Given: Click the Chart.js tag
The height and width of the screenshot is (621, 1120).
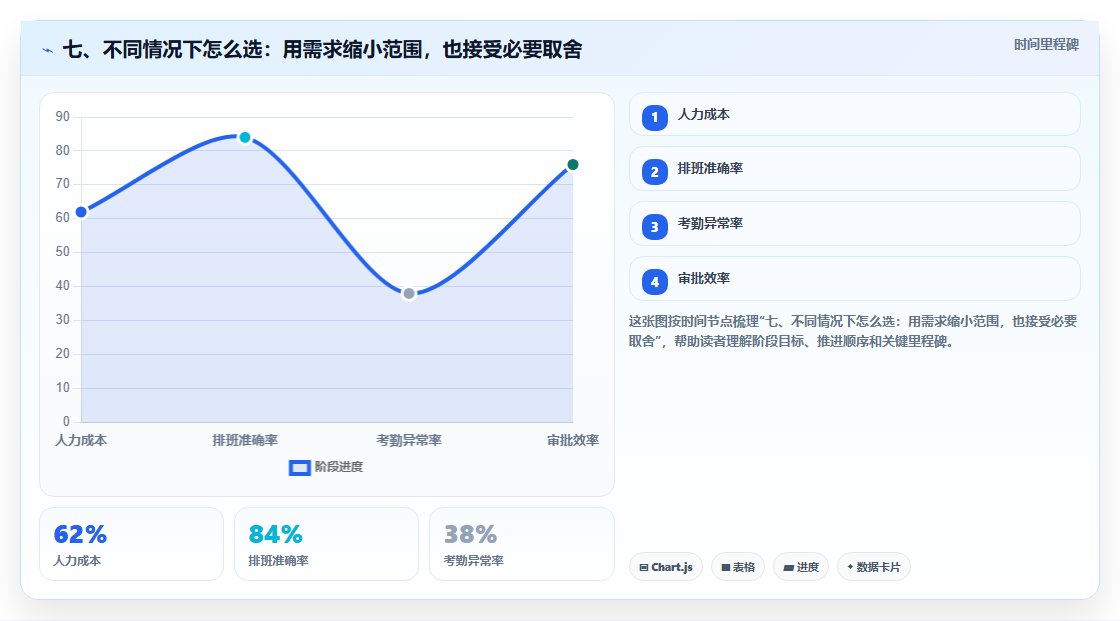Looking at the screenshot, I should [x=666, y=567].
